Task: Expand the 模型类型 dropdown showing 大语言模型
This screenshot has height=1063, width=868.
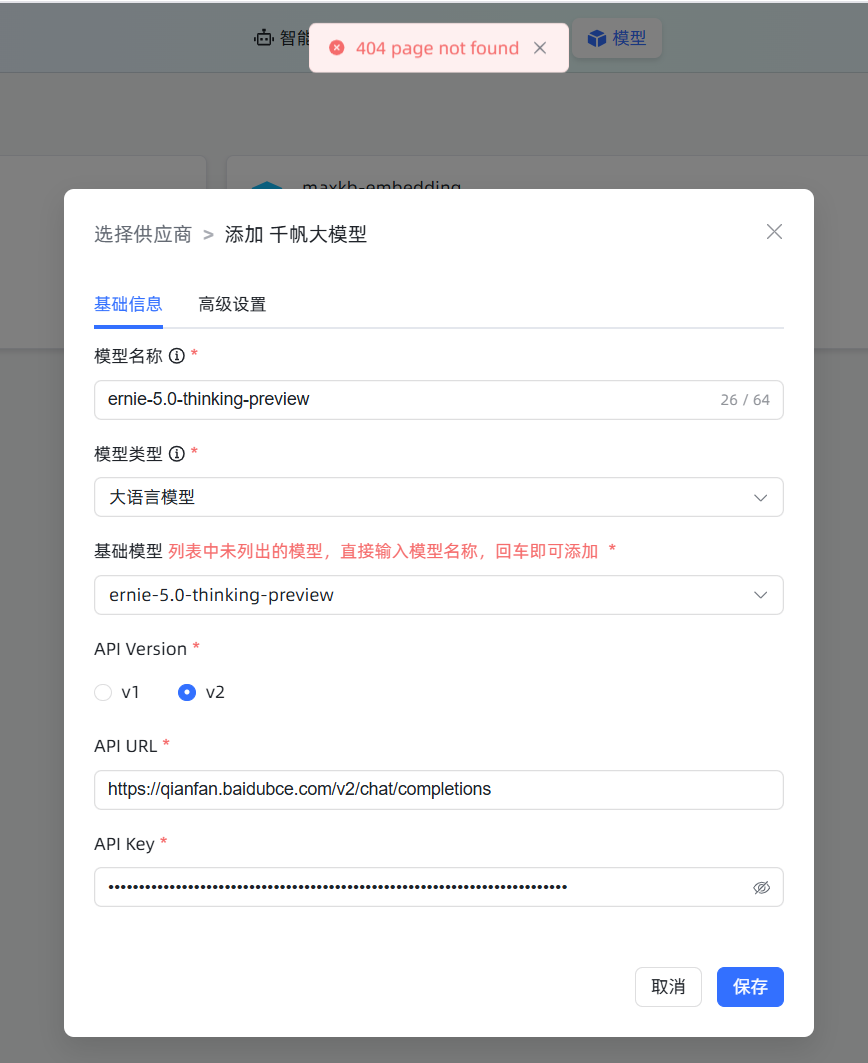Action: (x=438, y=497)
